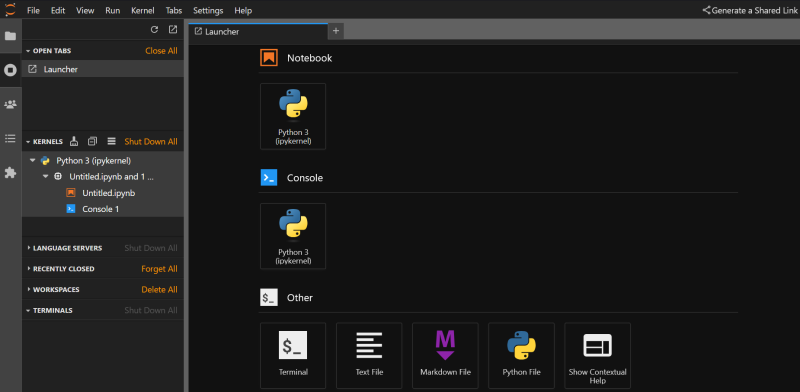Click the broom icon to shut down unused kernels
Viewport: 800px width, 392px height.
tap(74, 141)
